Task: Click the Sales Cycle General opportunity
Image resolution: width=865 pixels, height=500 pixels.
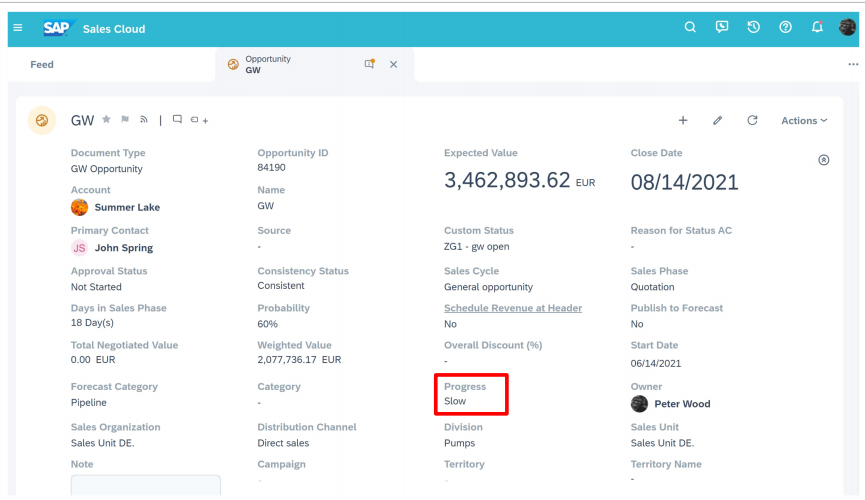Action: pos(488,287)
